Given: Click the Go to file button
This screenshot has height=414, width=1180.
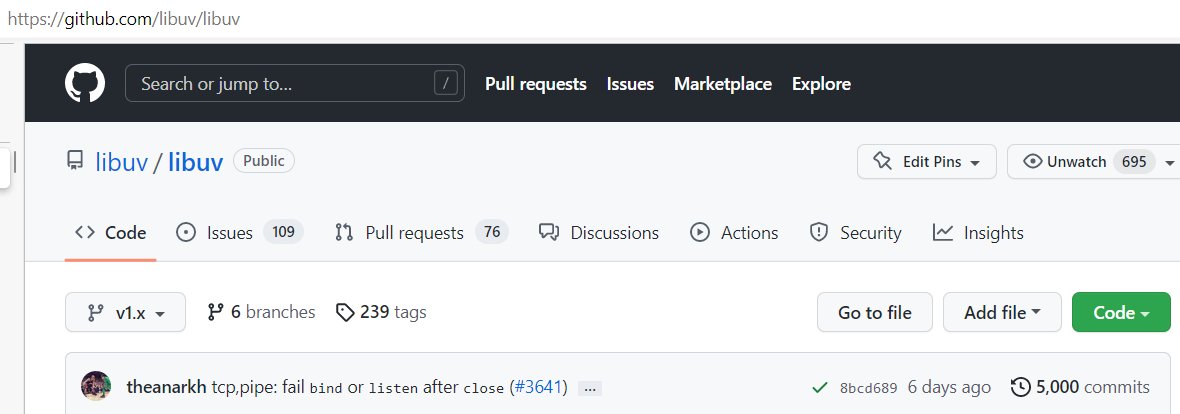Looking at the screenshot, I should [874, 312].
